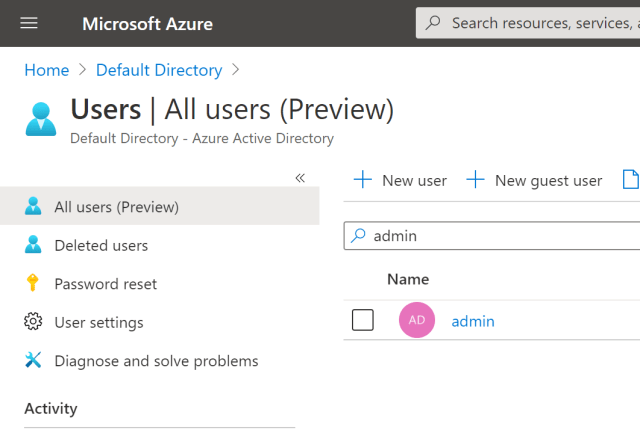The width and height of the screenshot is (640, 436).
Task: Click the Name column header
Action: (x=408, y=279)
